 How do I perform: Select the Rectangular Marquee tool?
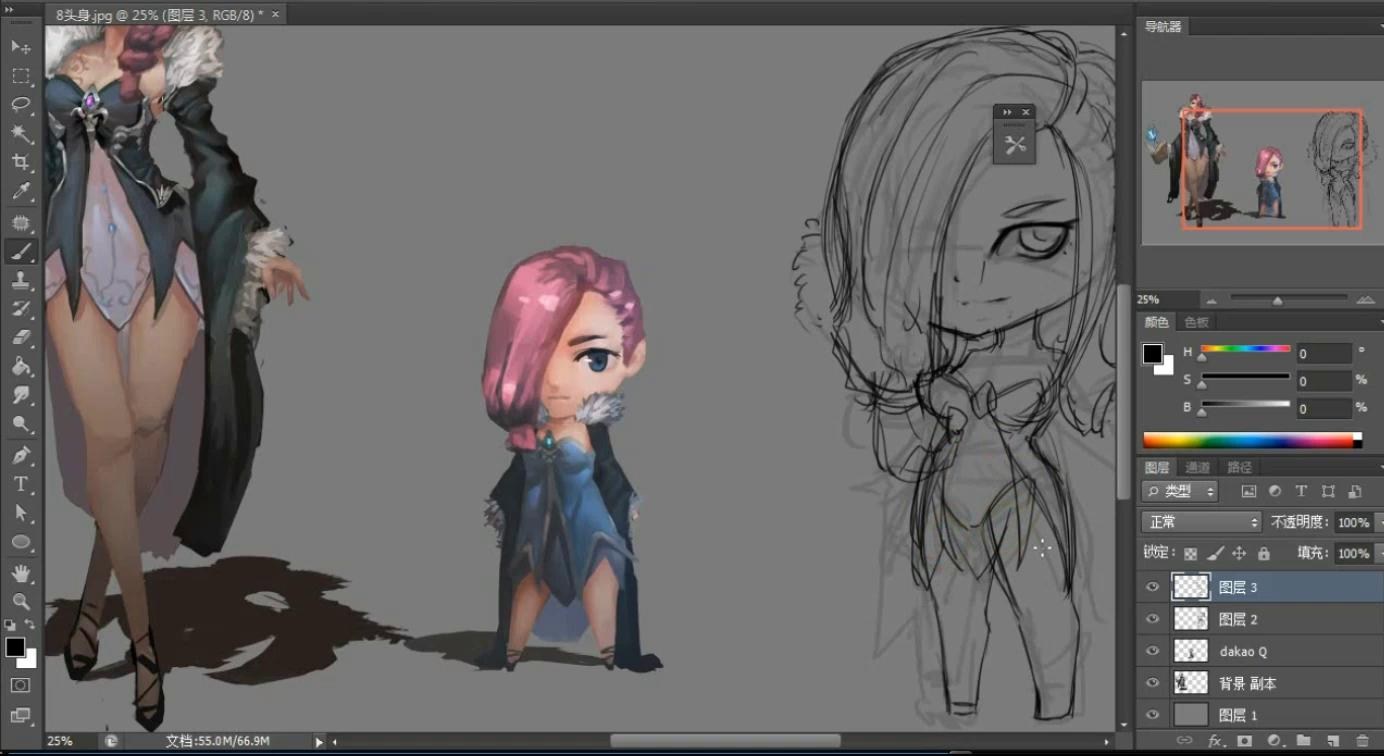click(20, 76)
